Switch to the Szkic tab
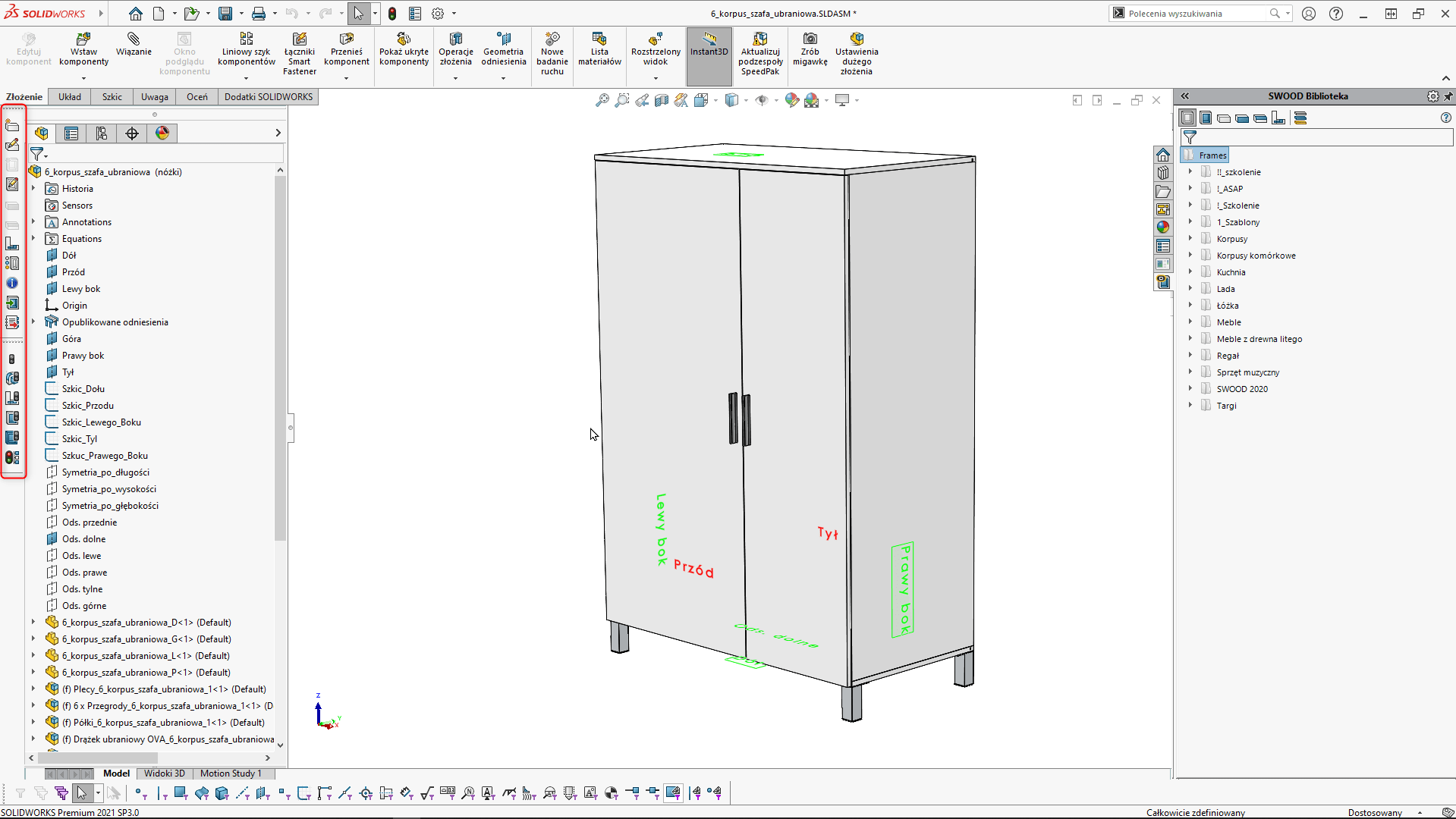Image resolution: width=1456 pixels, height=819 pixels. click(112, 97)
